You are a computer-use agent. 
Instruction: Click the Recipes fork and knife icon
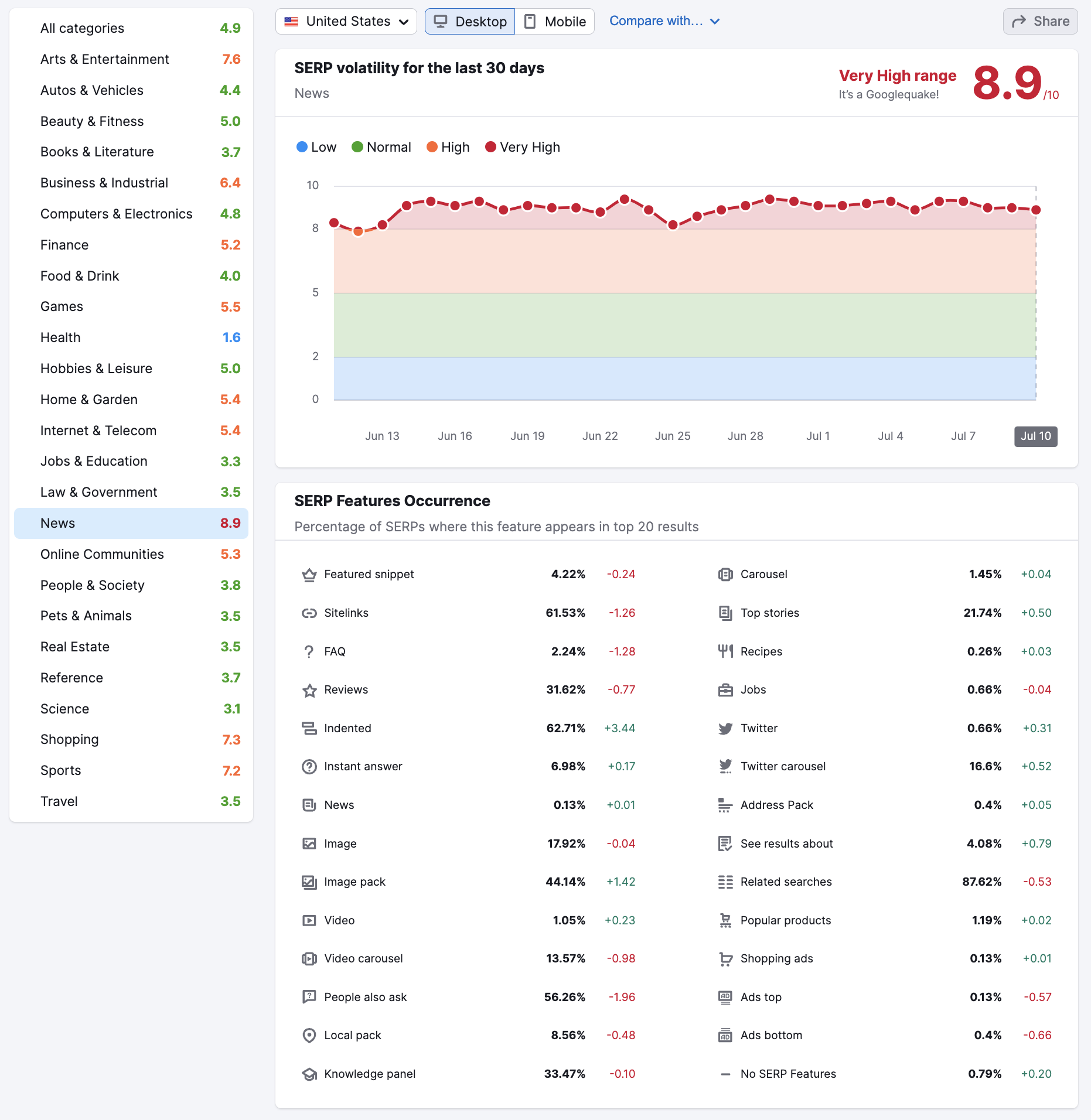coord(725,651)
